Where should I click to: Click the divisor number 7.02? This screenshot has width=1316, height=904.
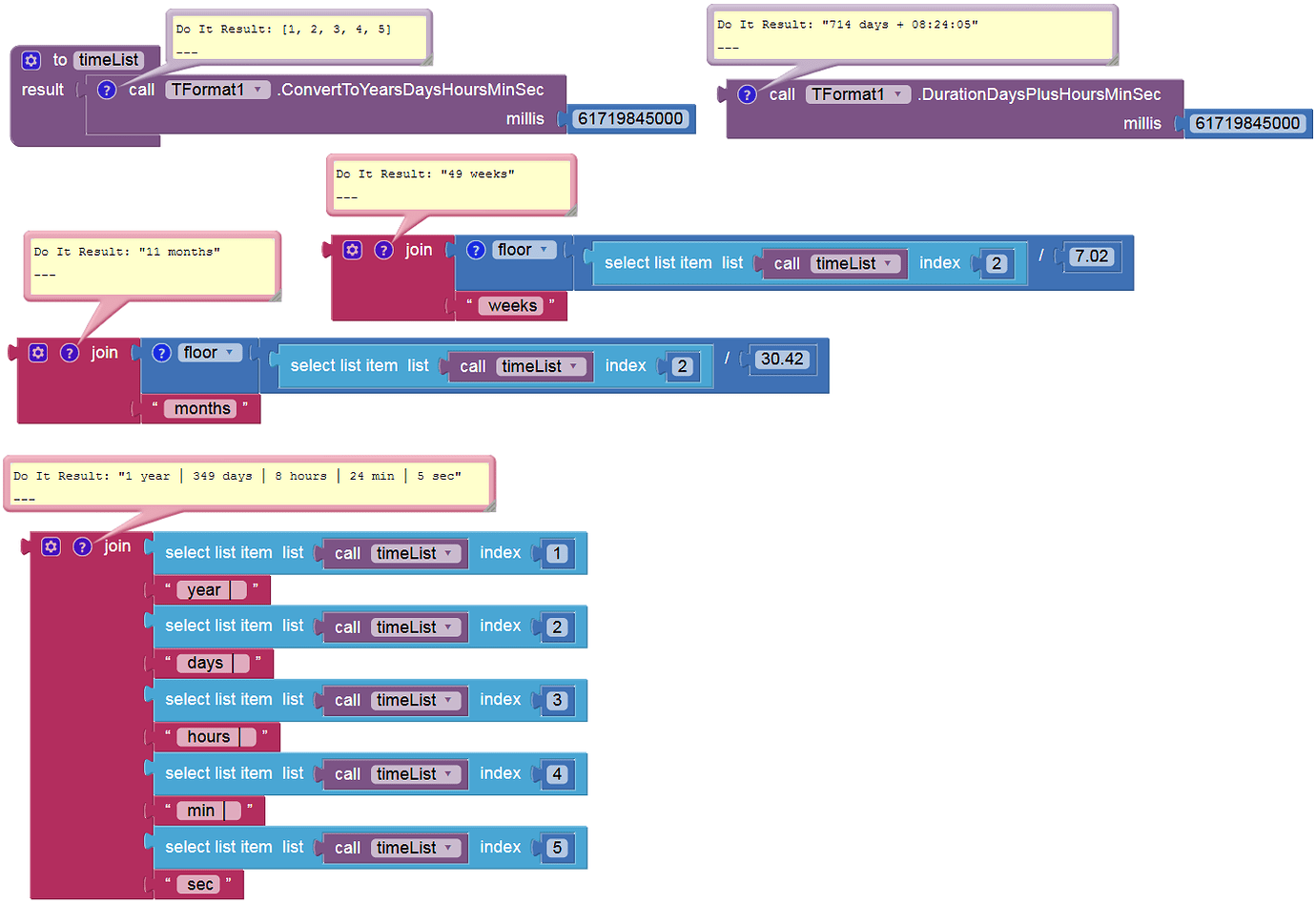pos(1091,257)
